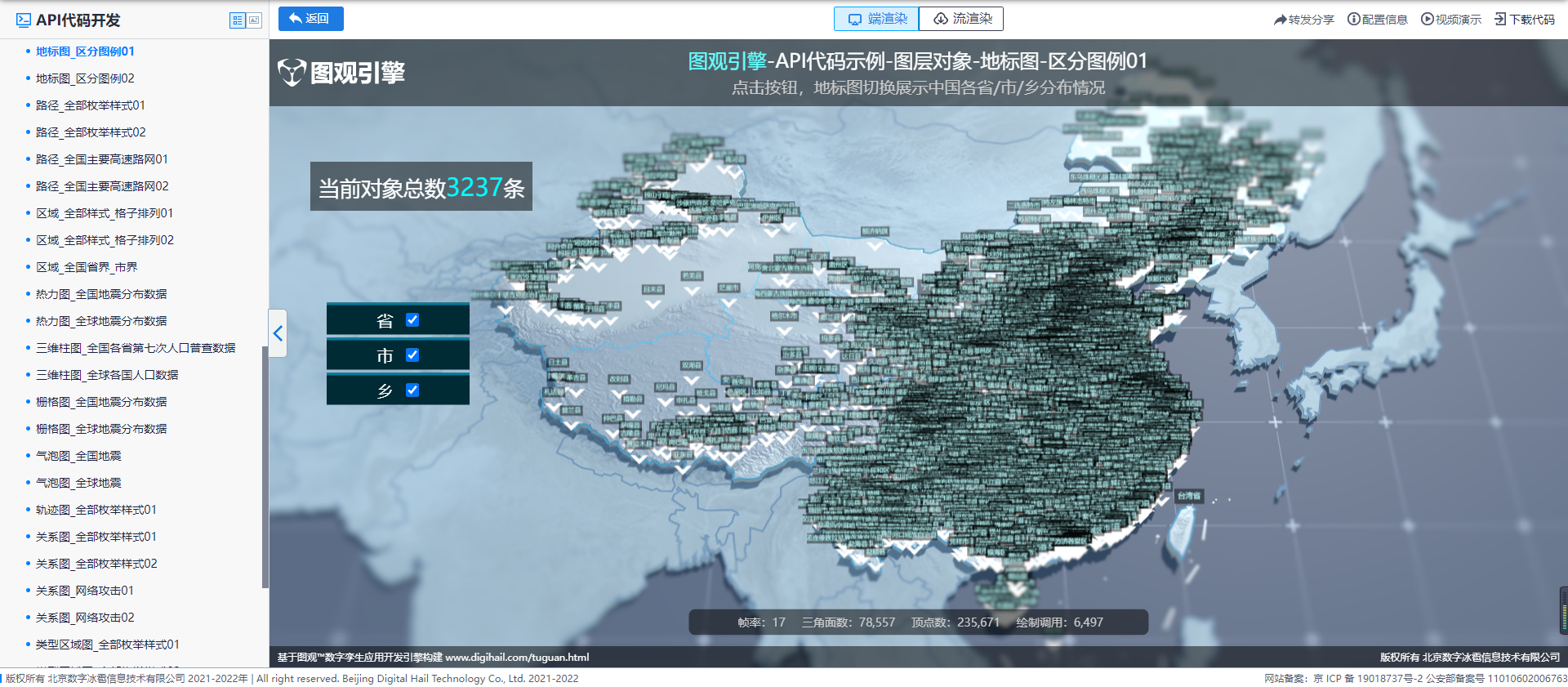The image size is (1568, 687).
Task: Open 配置信息 info
Action: tap(1377, 20)
